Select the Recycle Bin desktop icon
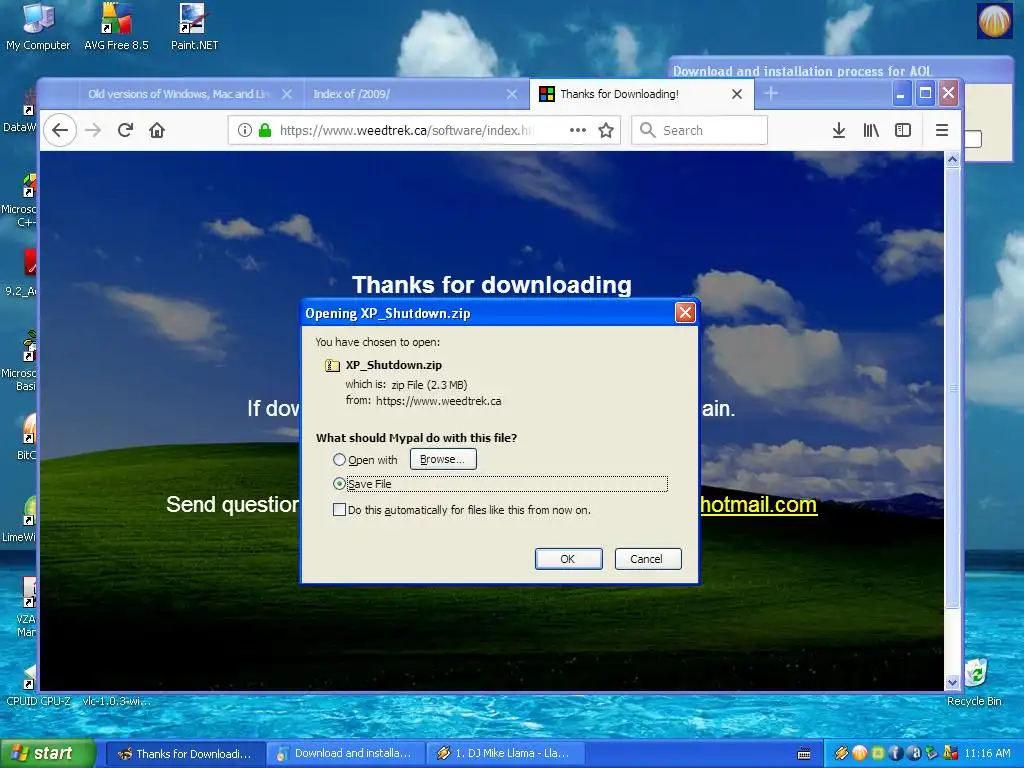 click(x=974, y=682)
